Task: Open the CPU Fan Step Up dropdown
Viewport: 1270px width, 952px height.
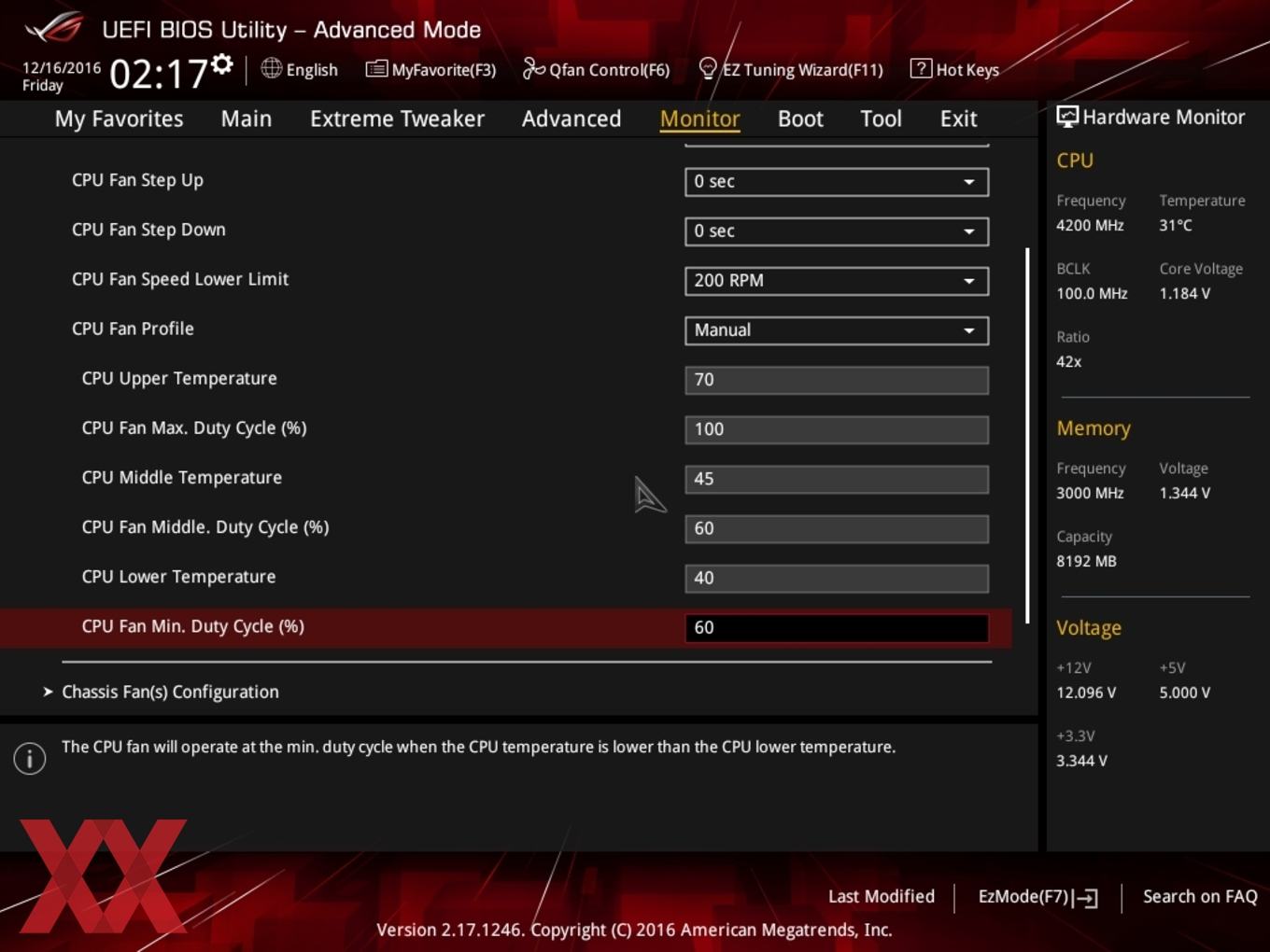Action: click(837, 182)
